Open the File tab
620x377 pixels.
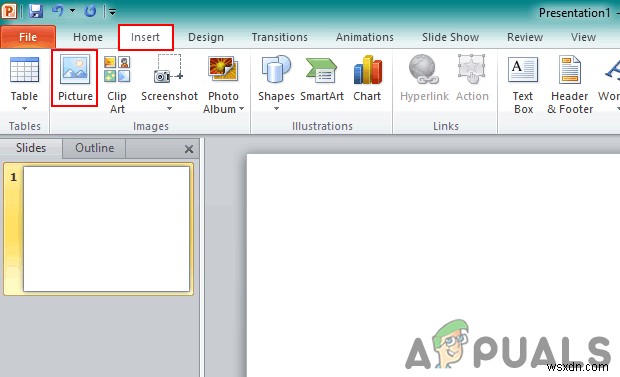coord(28,37)
